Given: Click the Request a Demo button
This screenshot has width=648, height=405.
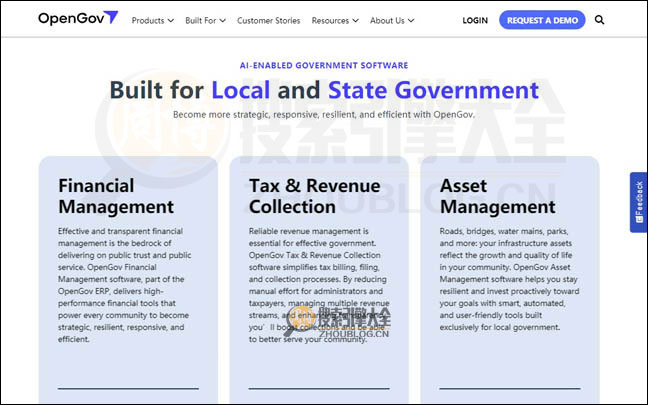Looking at the screenshot, I should (x=542, y=20).
